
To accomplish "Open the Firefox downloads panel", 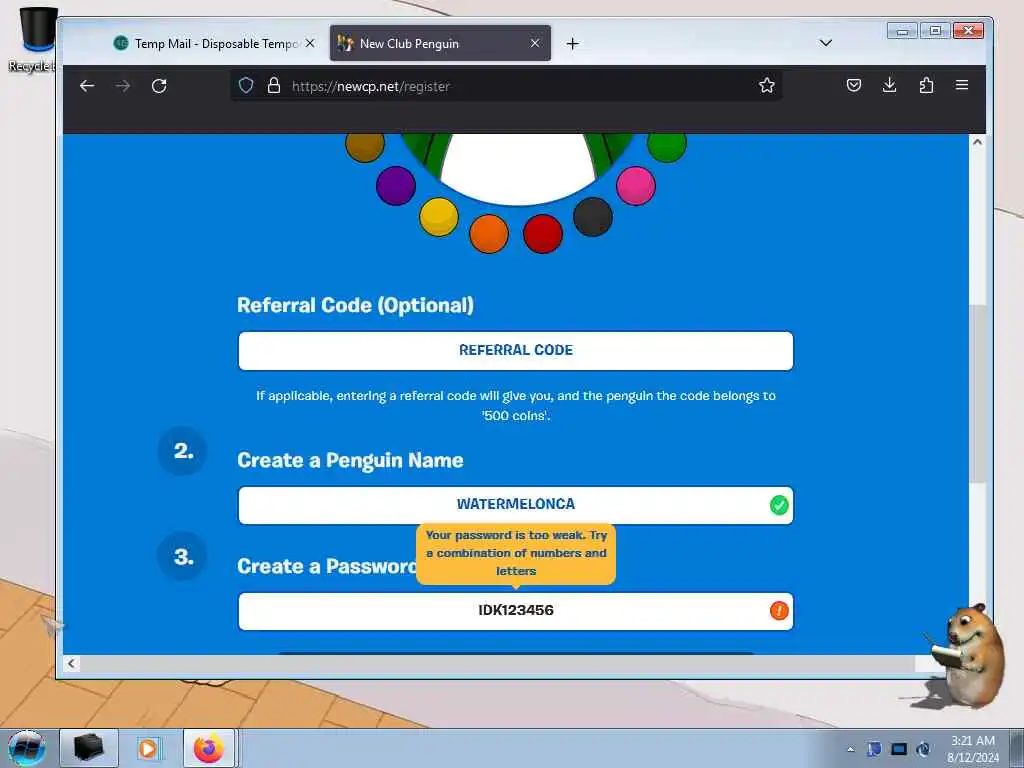I will (x=889, y=85).
